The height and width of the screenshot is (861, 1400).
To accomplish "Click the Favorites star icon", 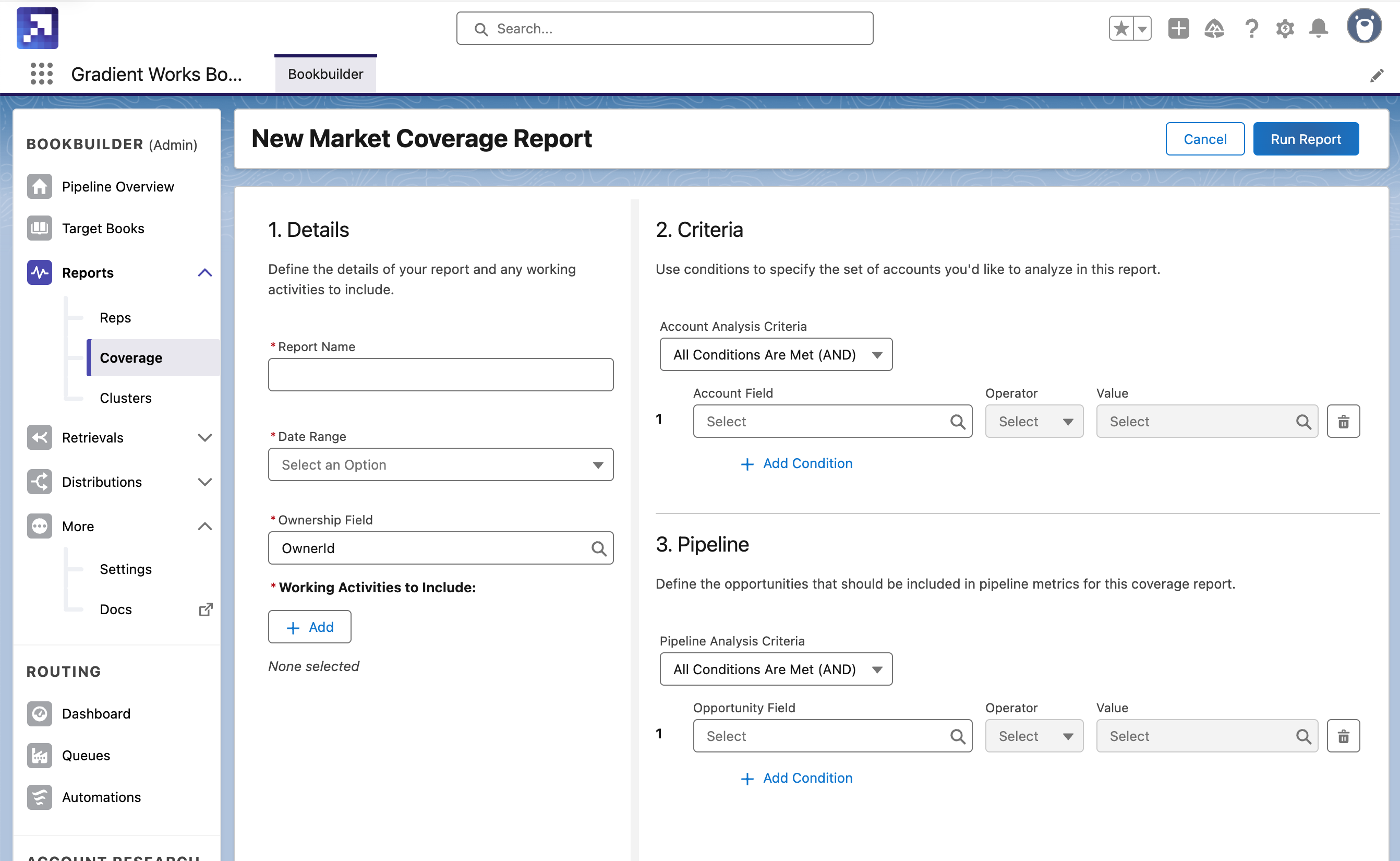I will (1121, 29).
